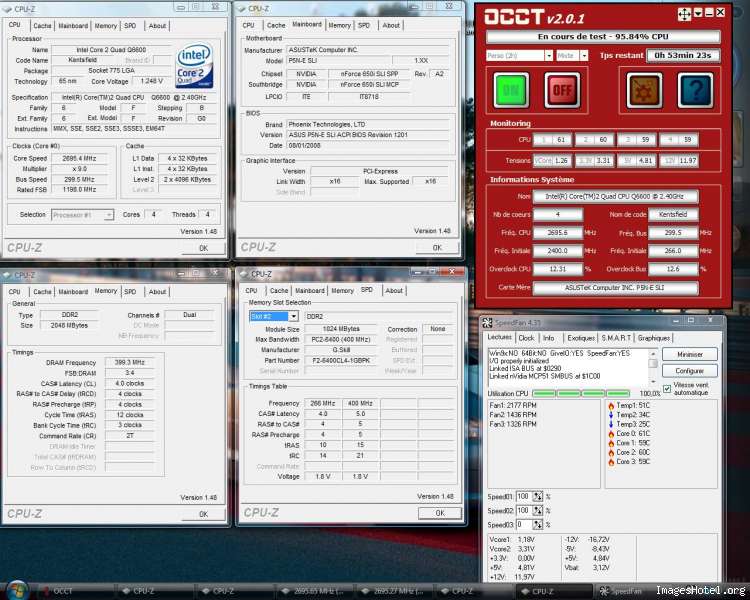Open the Slot #2 memory slot dropdown
This screenshot has width=750, height=600.
274,316
